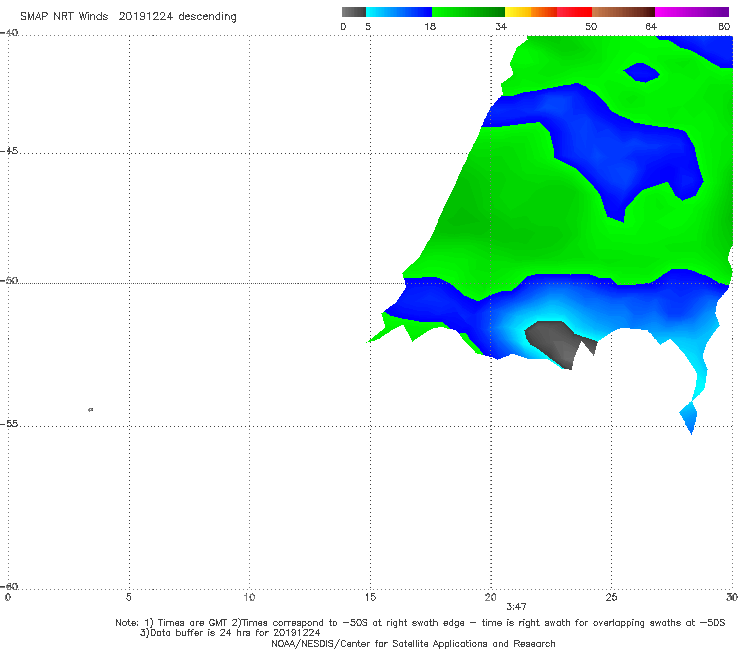
Task: Click the '3)Data buffer is 24 hrs' note line
Action: [x=230, y=633]
